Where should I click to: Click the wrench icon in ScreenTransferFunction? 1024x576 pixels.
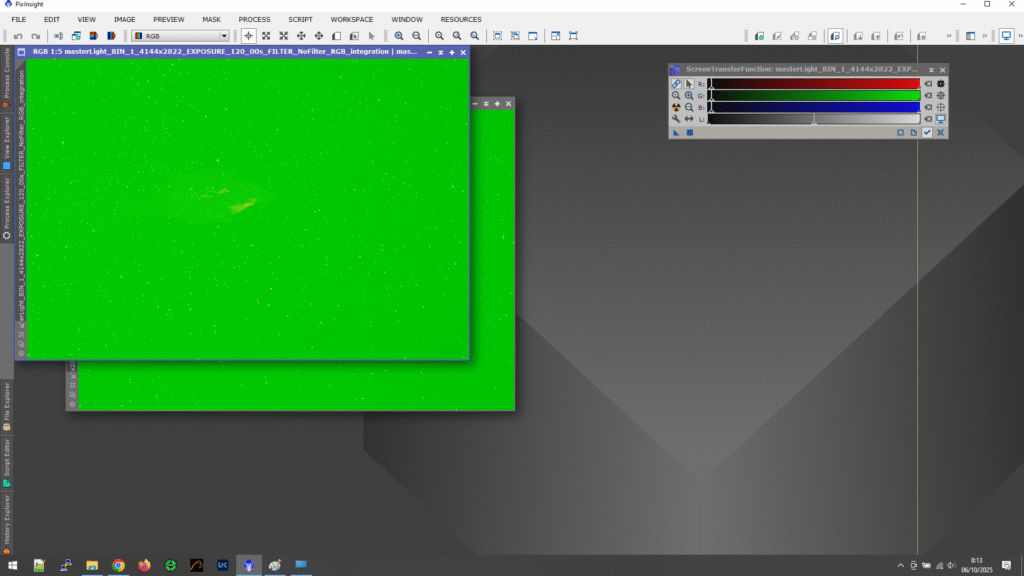(676, 119)
